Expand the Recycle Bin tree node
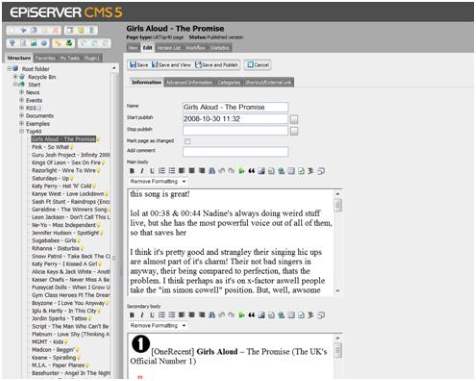This screenshot has width=476, height=381. [15, 77]
